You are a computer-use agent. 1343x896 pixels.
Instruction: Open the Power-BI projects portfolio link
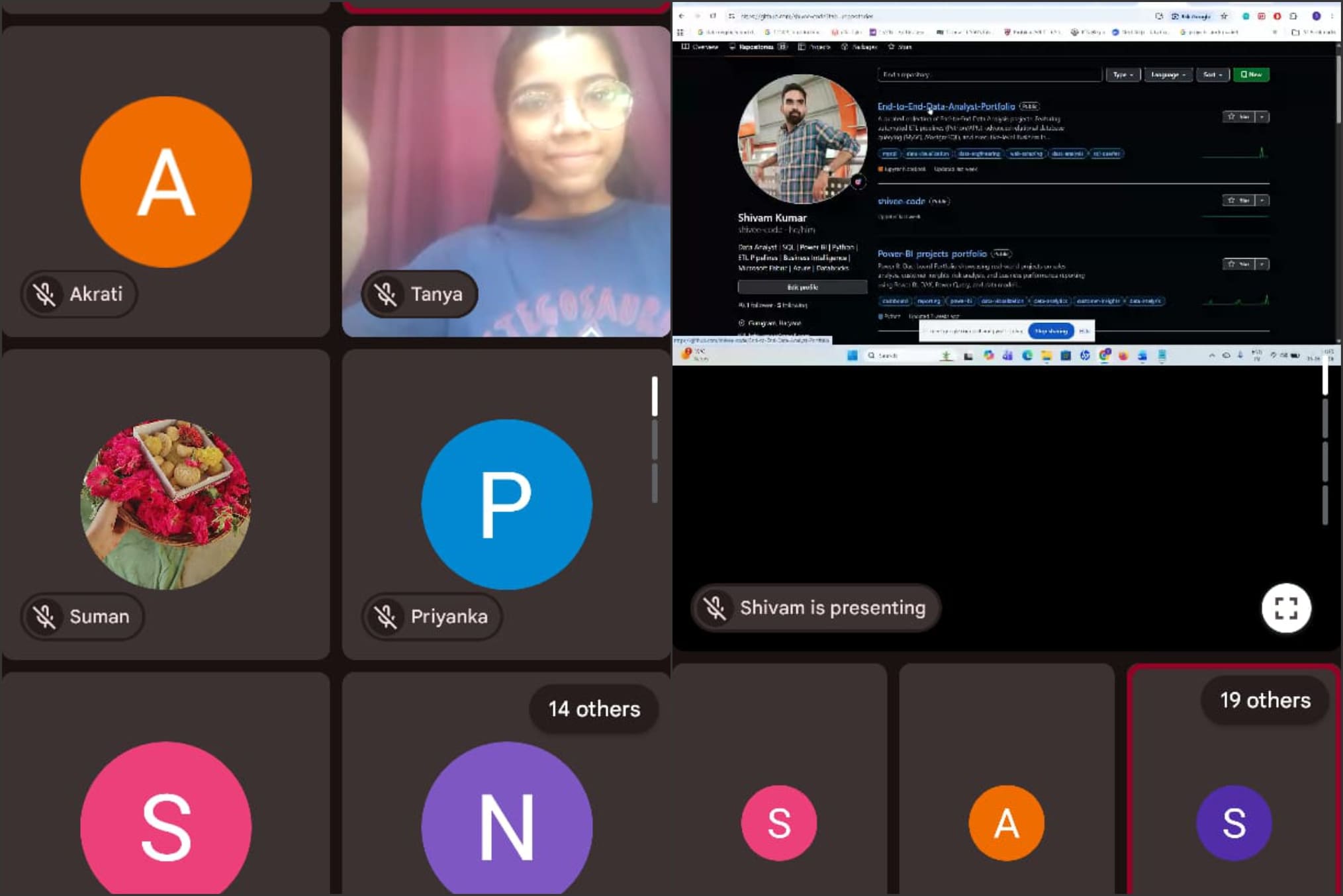pyautogui.click(x=931, y=253)
